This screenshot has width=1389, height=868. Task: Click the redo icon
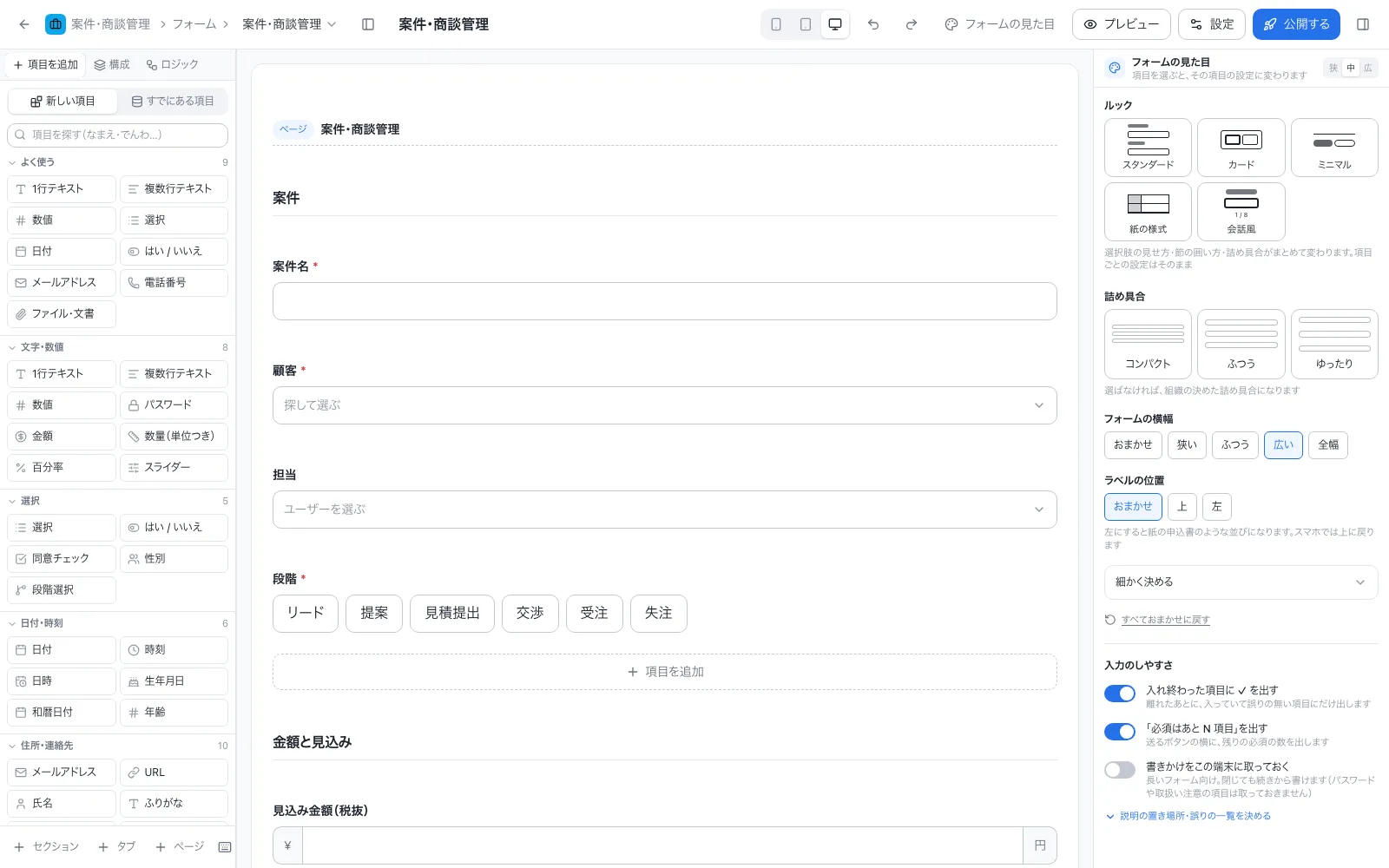[912, 24]
